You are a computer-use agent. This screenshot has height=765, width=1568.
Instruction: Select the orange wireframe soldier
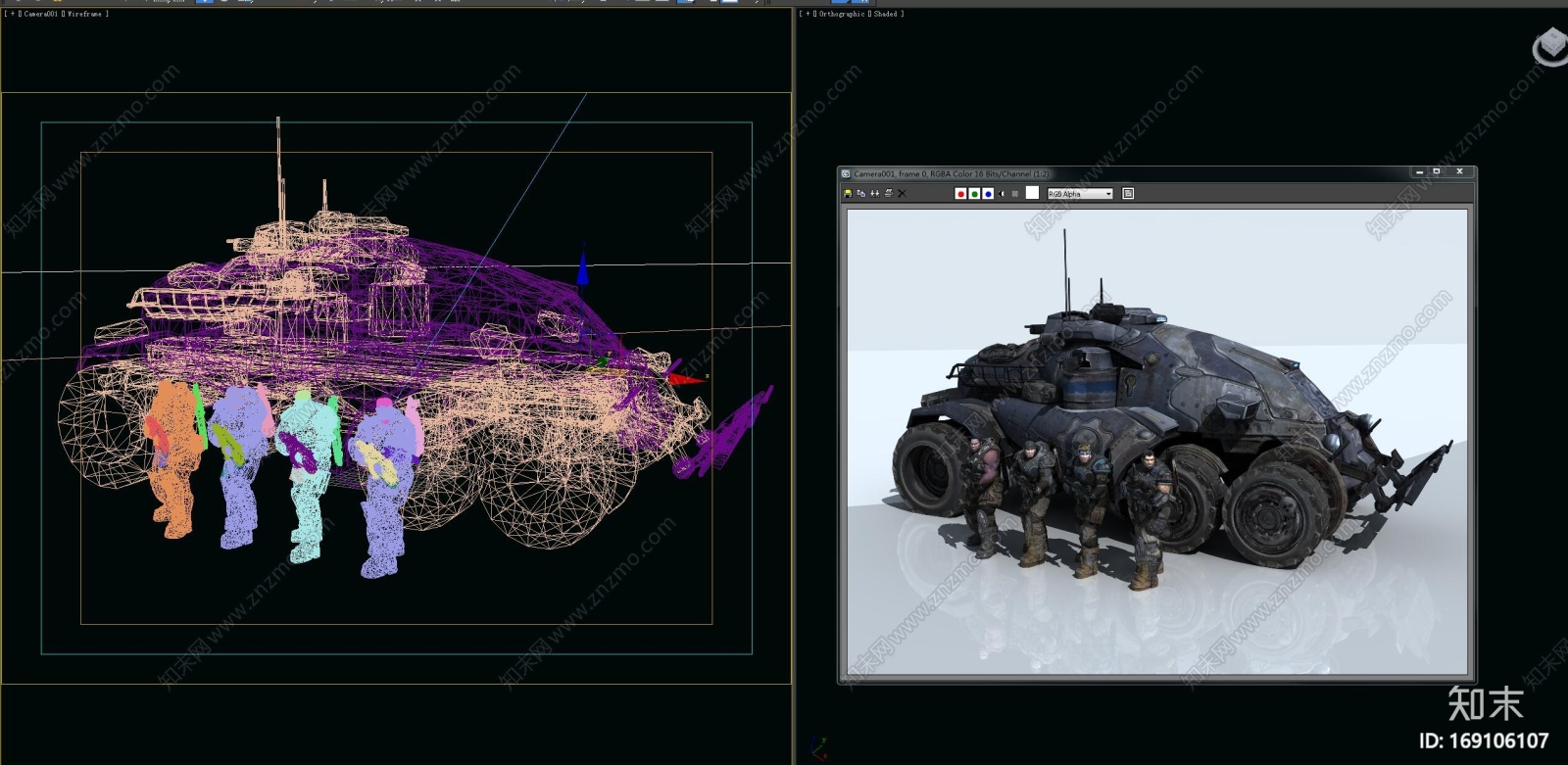point(174,458)
